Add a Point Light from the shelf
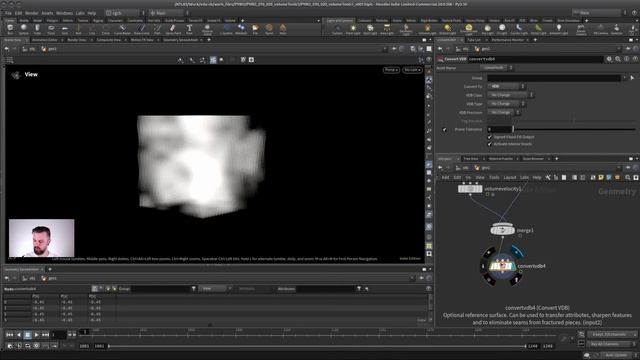Screen dimensions: 640x360 (353, 29)
